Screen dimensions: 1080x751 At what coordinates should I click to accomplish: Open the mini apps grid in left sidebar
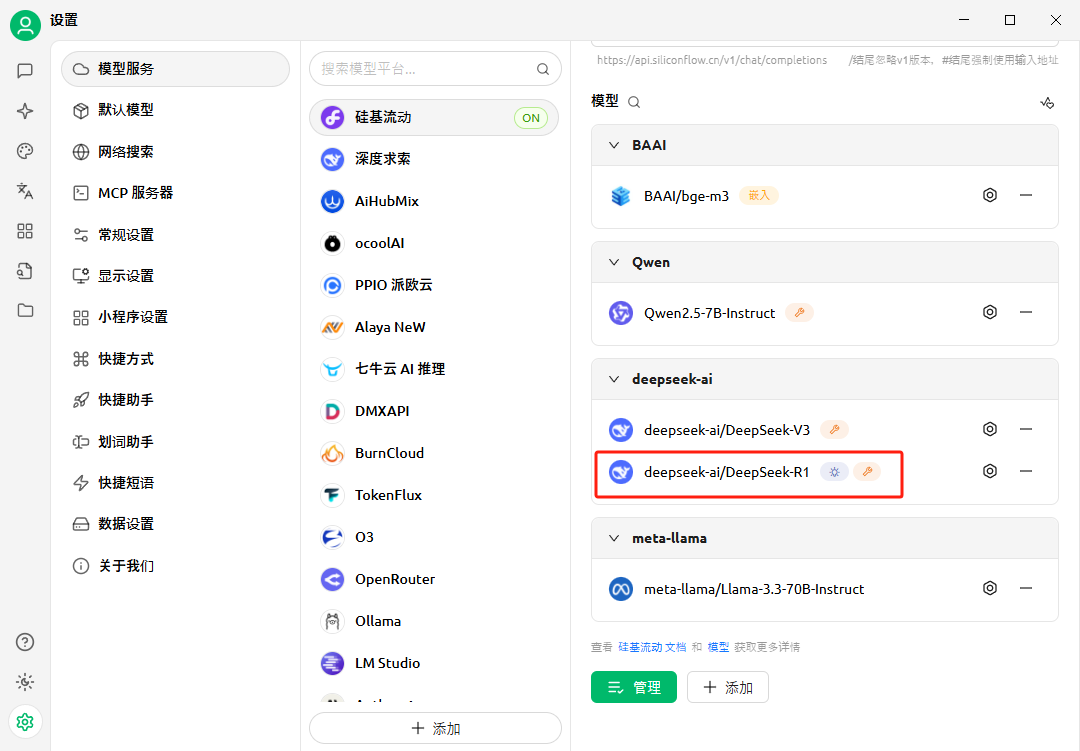pos(25,231)
